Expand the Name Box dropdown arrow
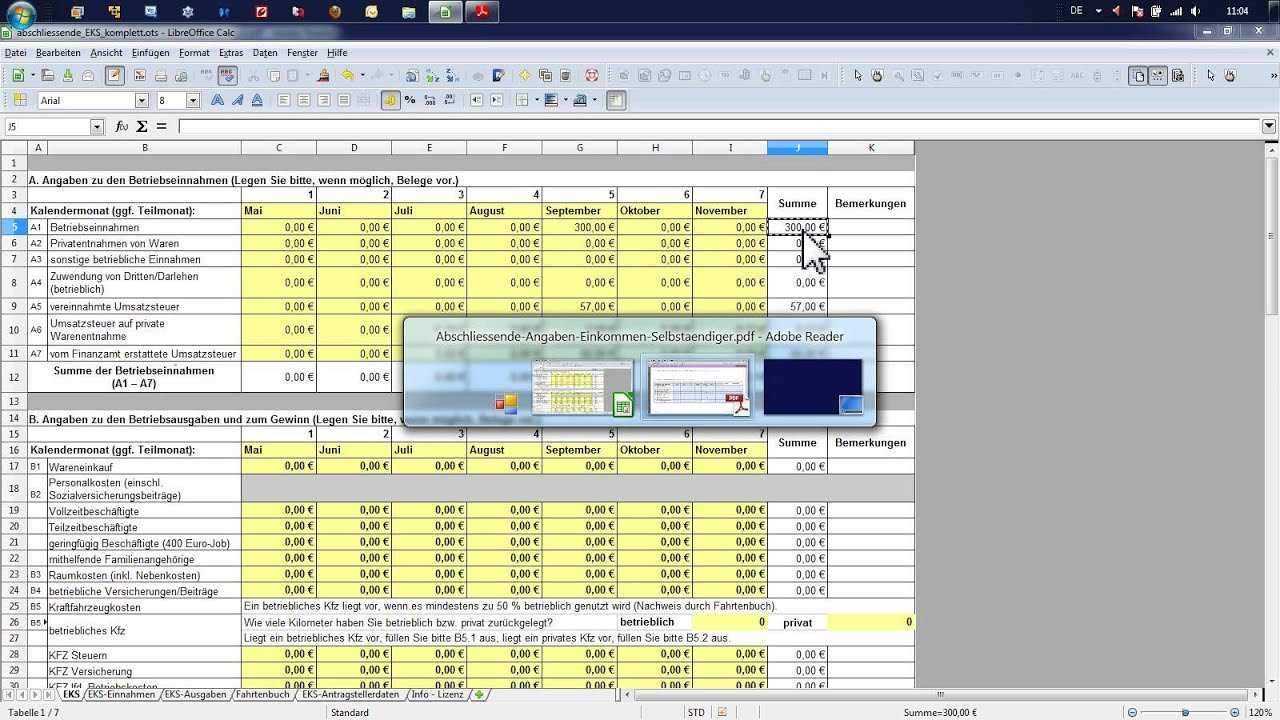The height and width of the screenshot is (720, 1280). click(x=97, y=127)
